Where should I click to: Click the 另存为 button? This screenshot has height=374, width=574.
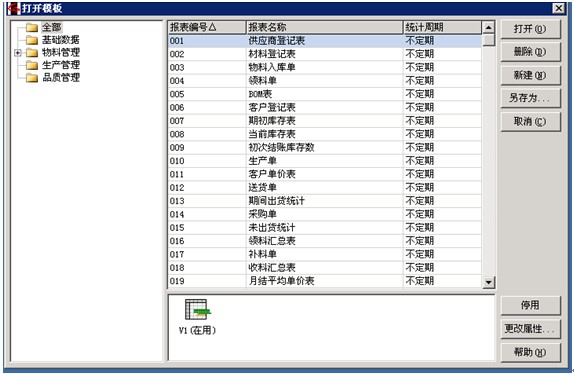[x=530, y=98]
